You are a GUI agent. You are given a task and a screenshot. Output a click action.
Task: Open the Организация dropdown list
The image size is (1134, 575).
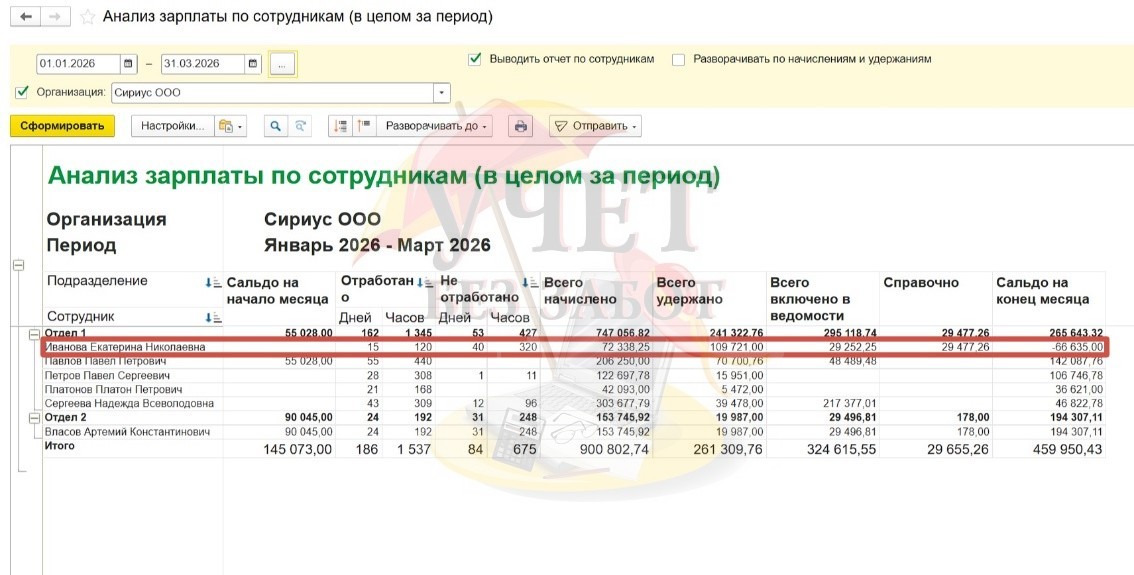pyautogui.click(x=442, y=92)
